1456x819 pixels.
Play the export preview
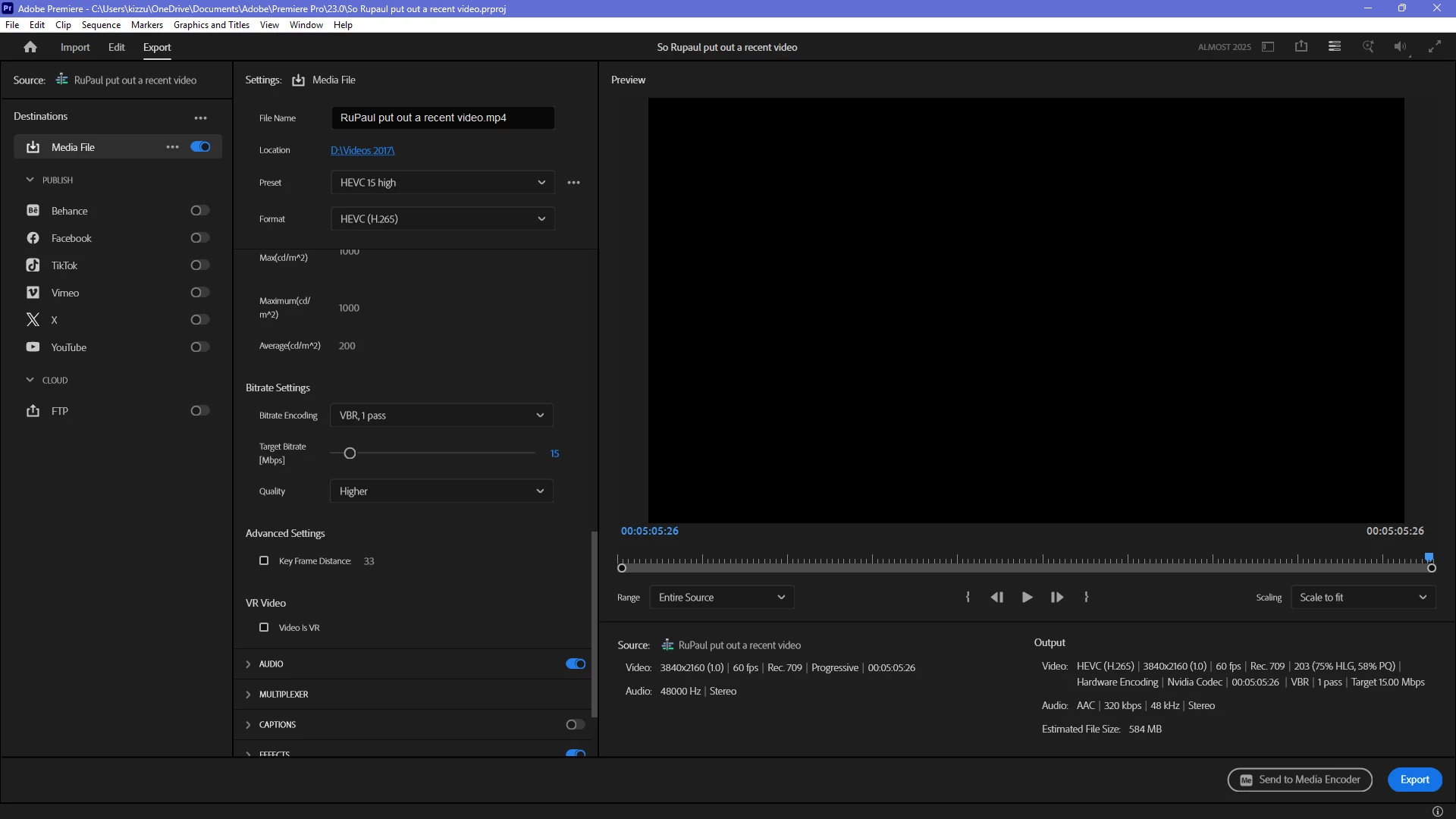[x=1027, y=598]
